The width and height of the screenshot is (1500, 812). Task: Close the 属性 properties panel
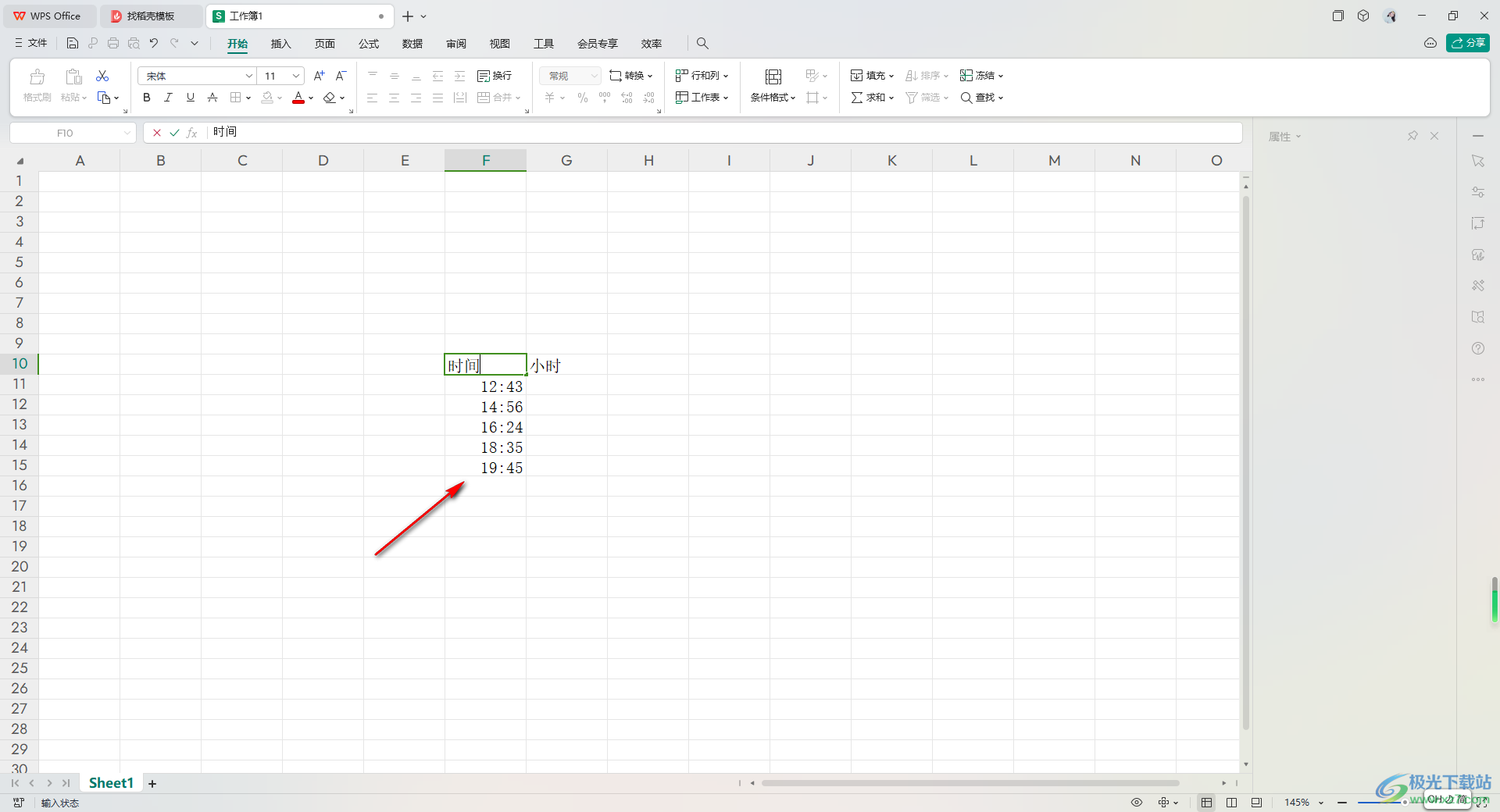[1434, 136]
